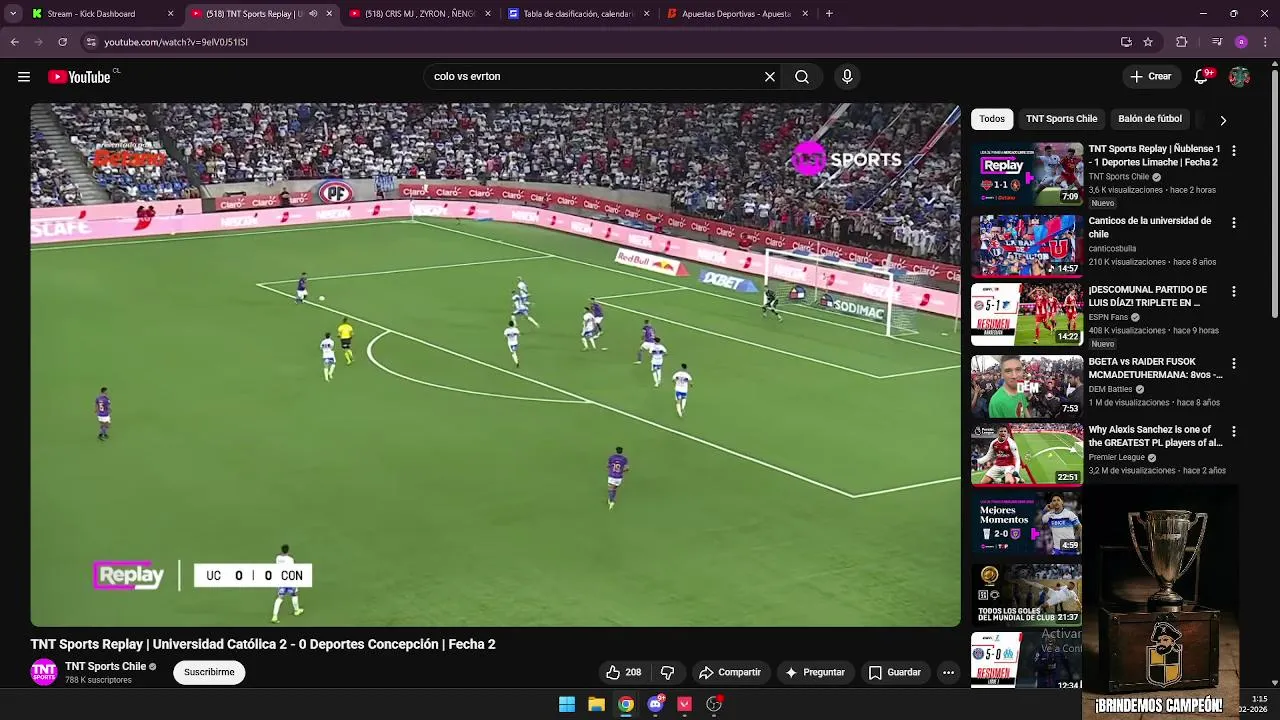The height and width of the screenshot is (720, 1280).
Task: Open more actions ellipsis under video
Action: 948,673
